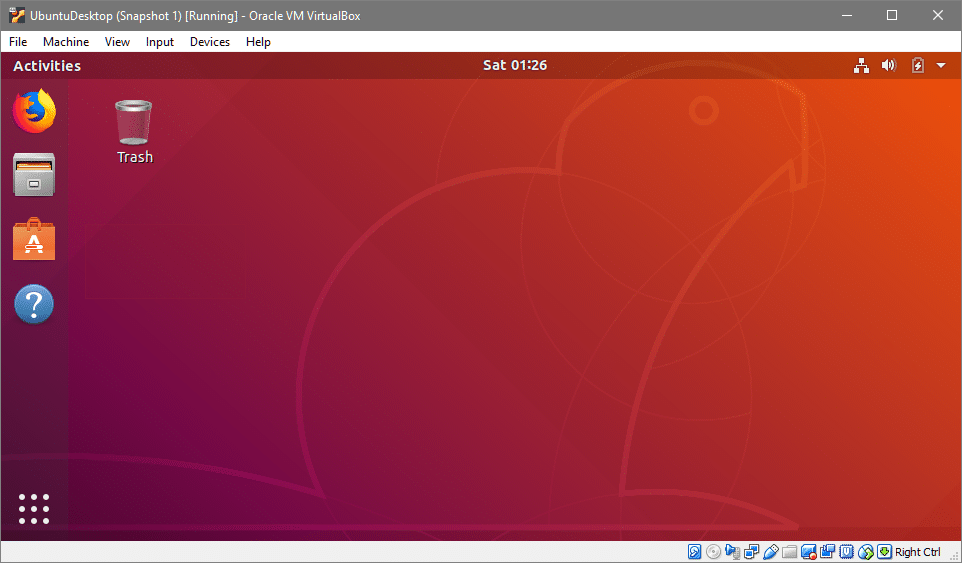The height and width of the screenshot is (563, 962).
Task: Click the VirtualBox window title icon
Action: pos(17,15)
